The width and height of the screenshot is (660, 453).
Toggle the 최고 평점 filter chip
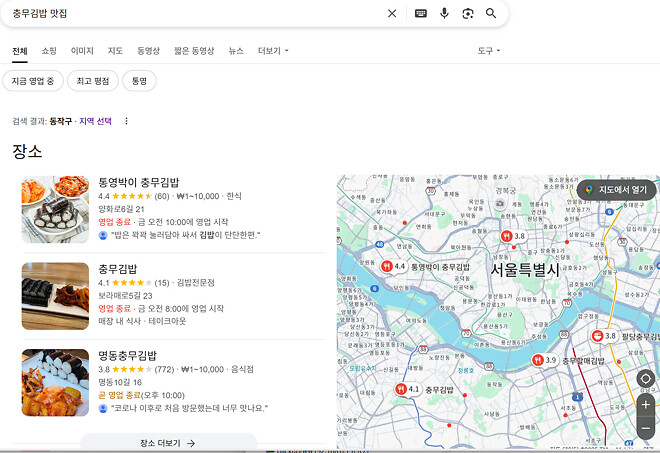pos(93,81)
